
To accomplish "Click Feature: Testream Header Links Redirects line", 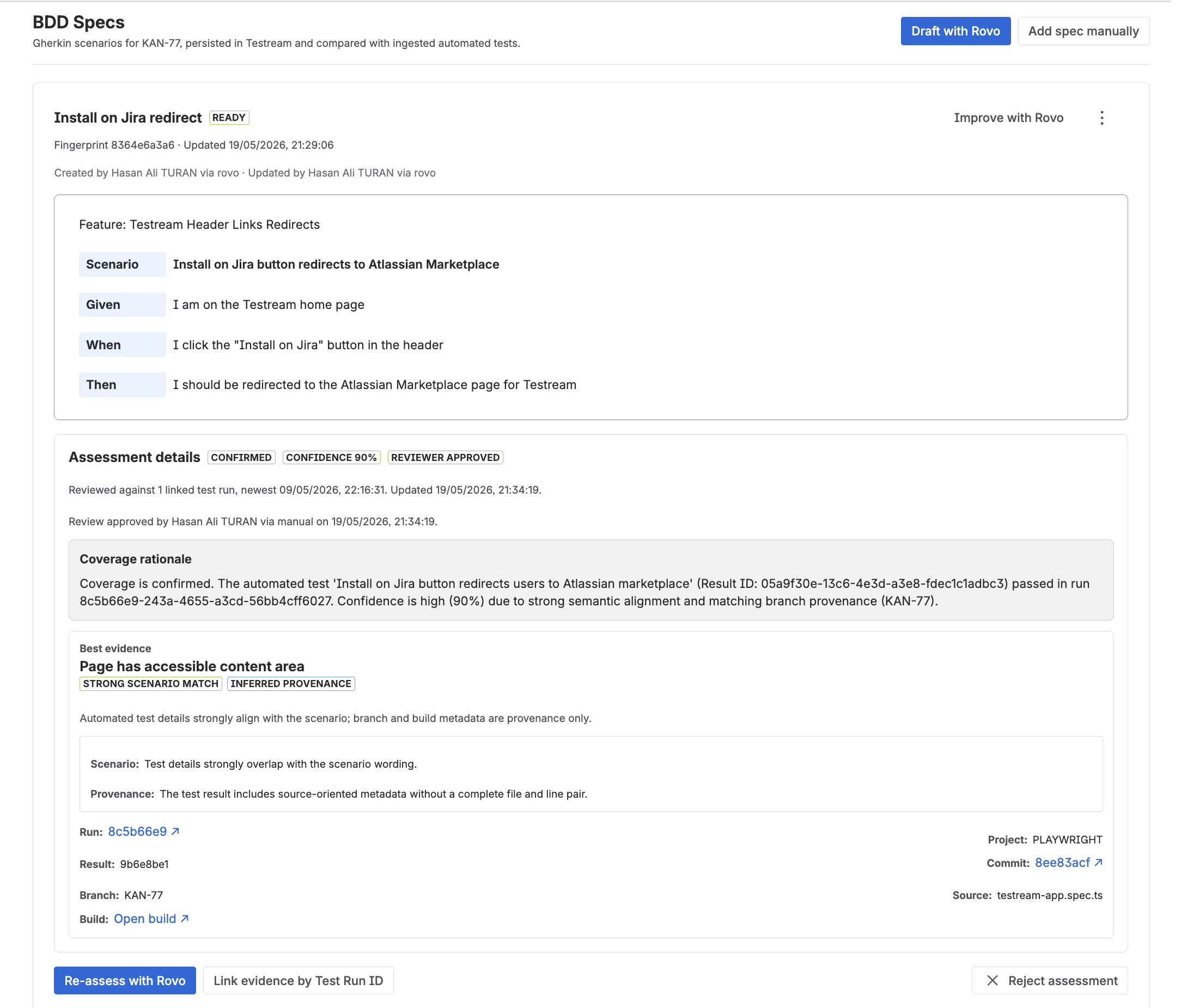I will 199,224.
